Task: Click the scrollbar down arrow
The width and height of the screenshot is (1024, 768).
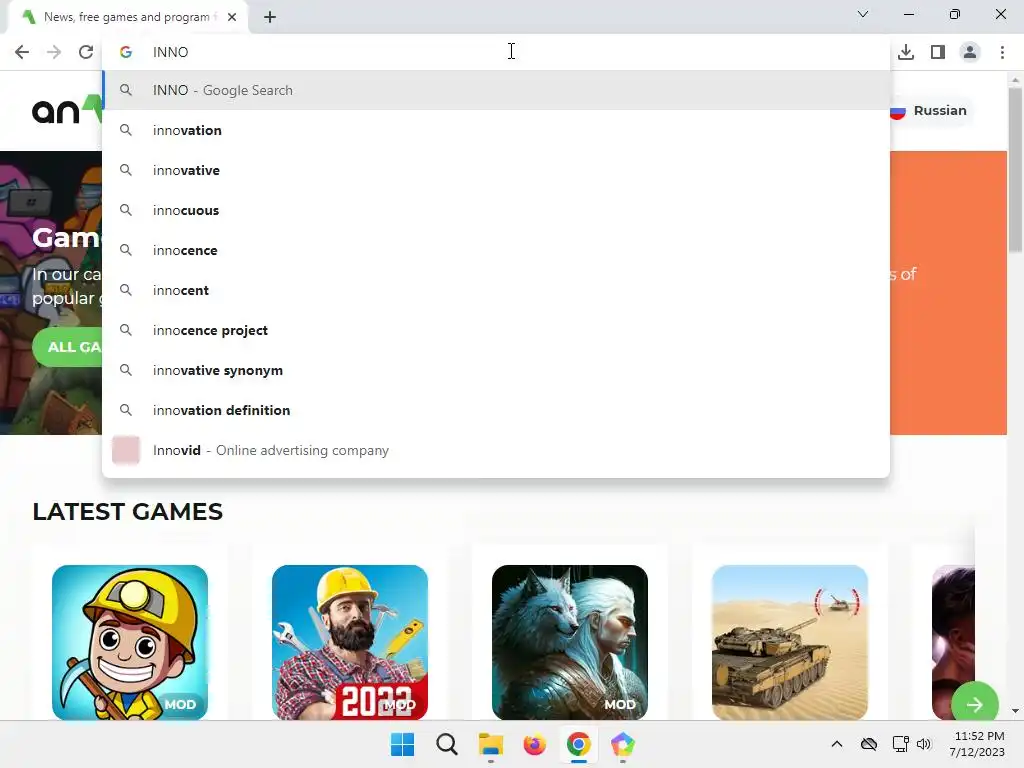Action: pos(1015,711)
